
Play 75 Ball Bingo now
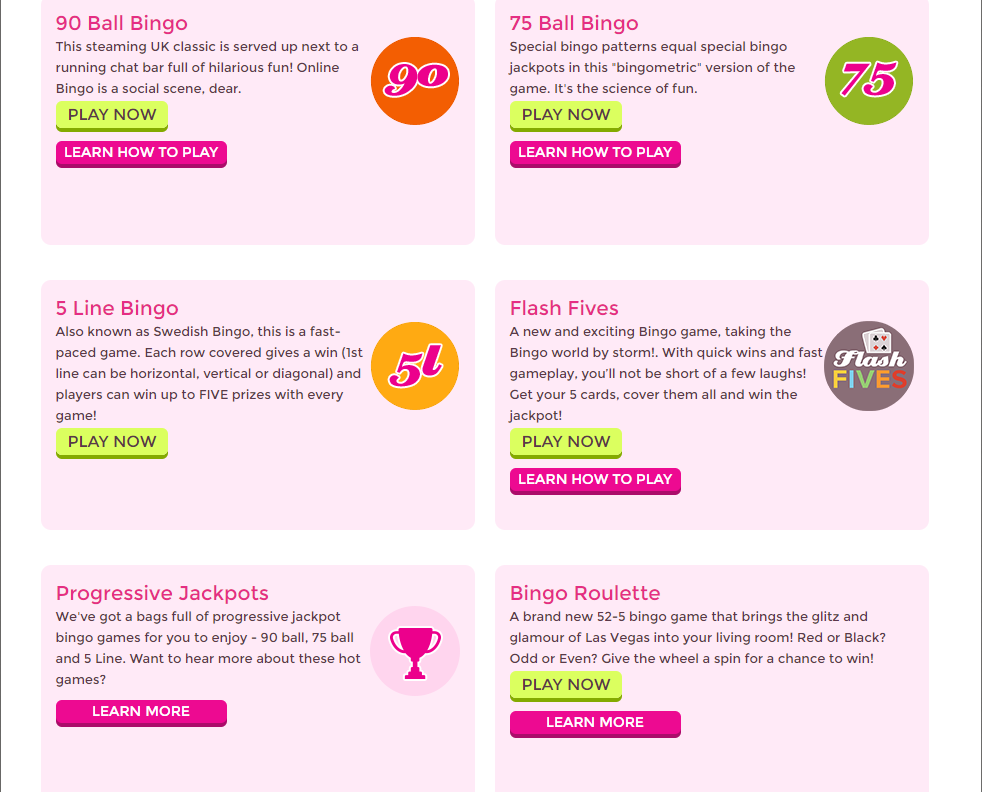tap(565, 115)
